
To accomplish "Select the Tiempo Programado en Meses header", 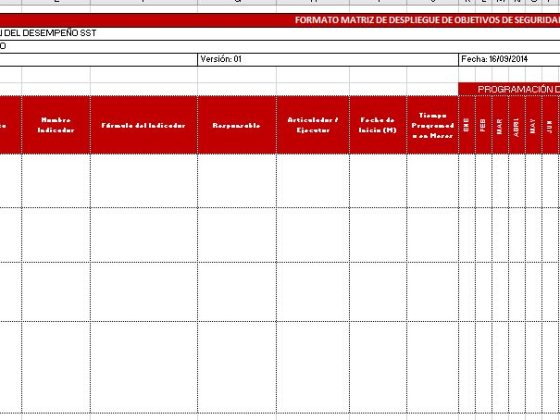I will tap(432, 125).
